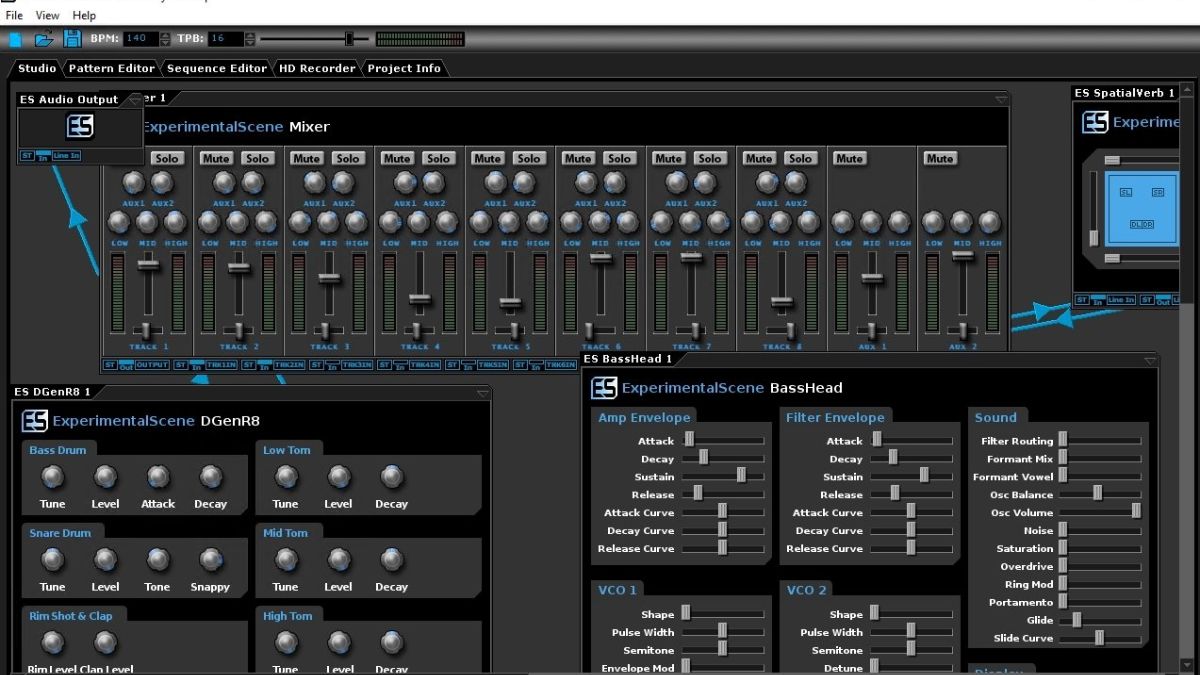Select the TRK2IN connector on the mixer
Viewport: 1200px width, 675px height.
289,365
